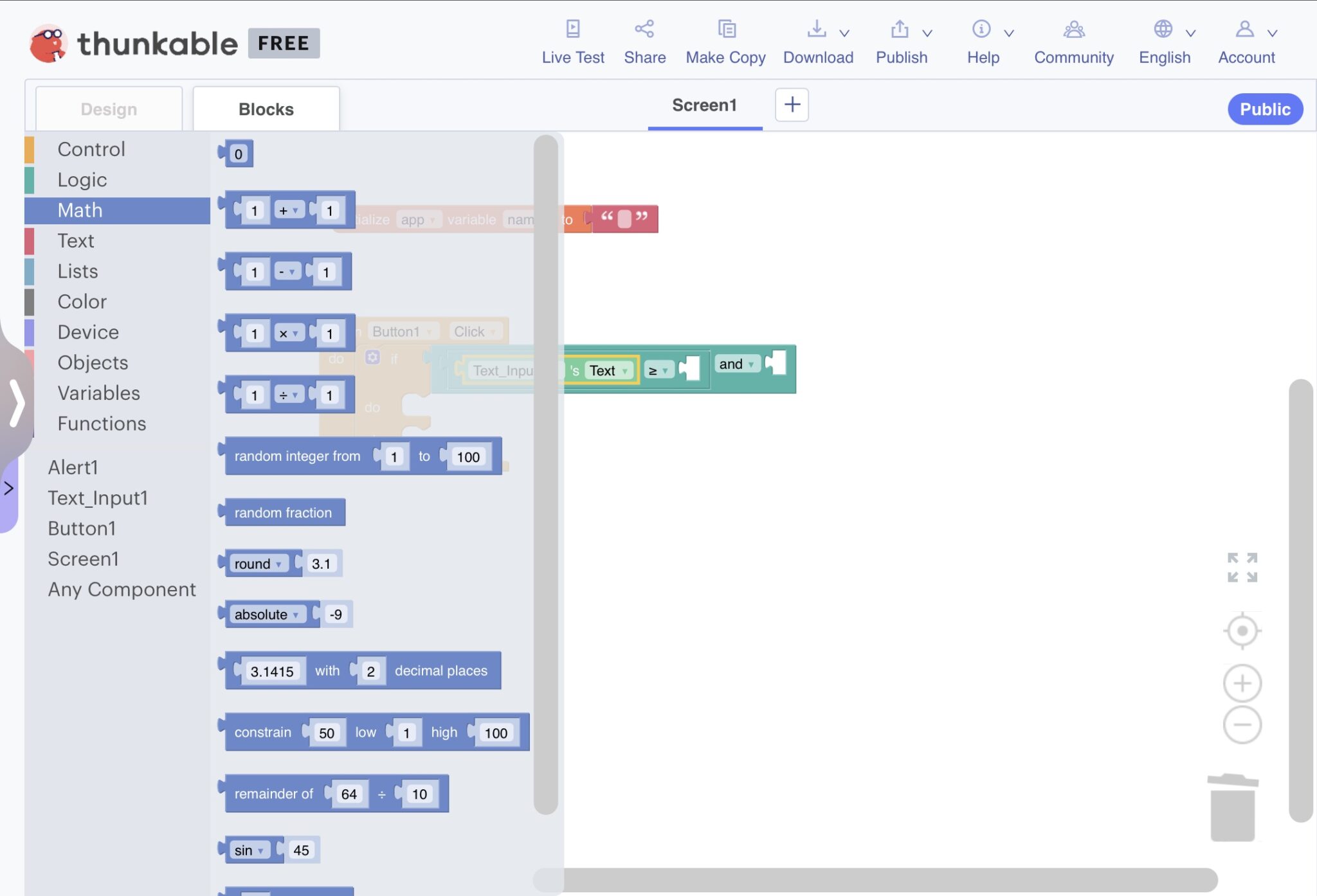1317x896 pixels.
Task: Zoom in on the blocks canvas
Action: pos(1241,683)
